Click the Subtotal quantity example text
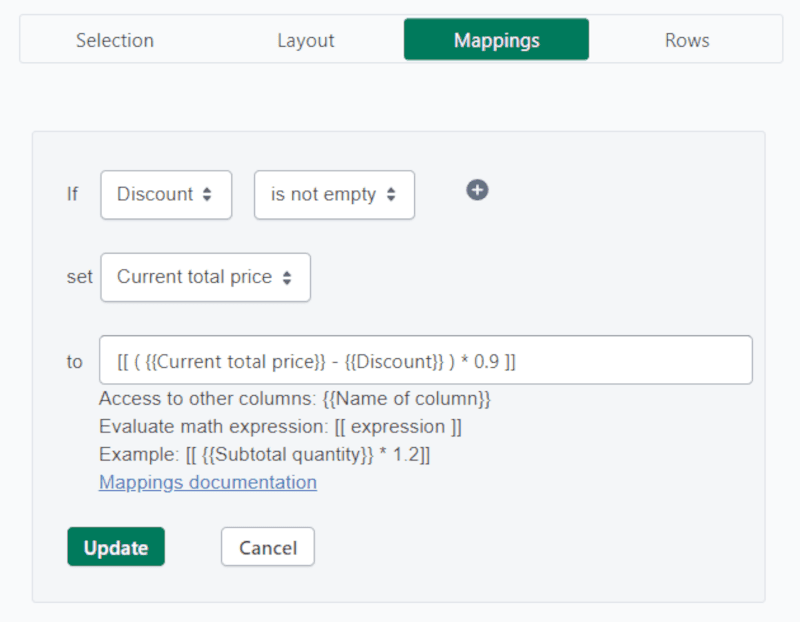The height and width of the screenshot is (622, 800). [x=265, y=454]
